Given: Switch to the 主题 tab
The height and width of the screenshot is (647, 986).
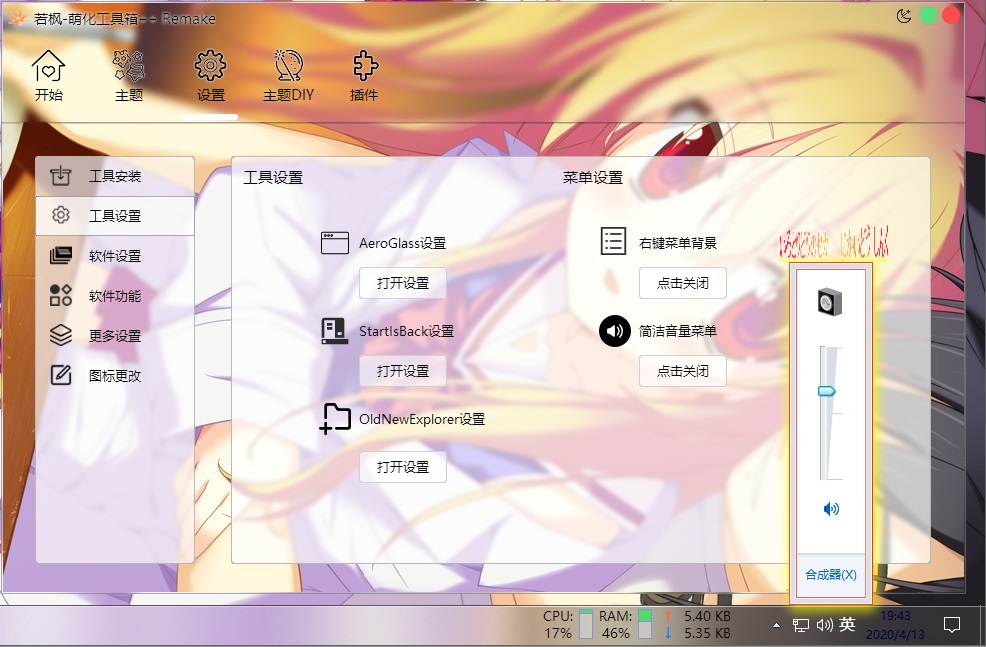Looking at the screenshot, I should (x=129, y=76).
